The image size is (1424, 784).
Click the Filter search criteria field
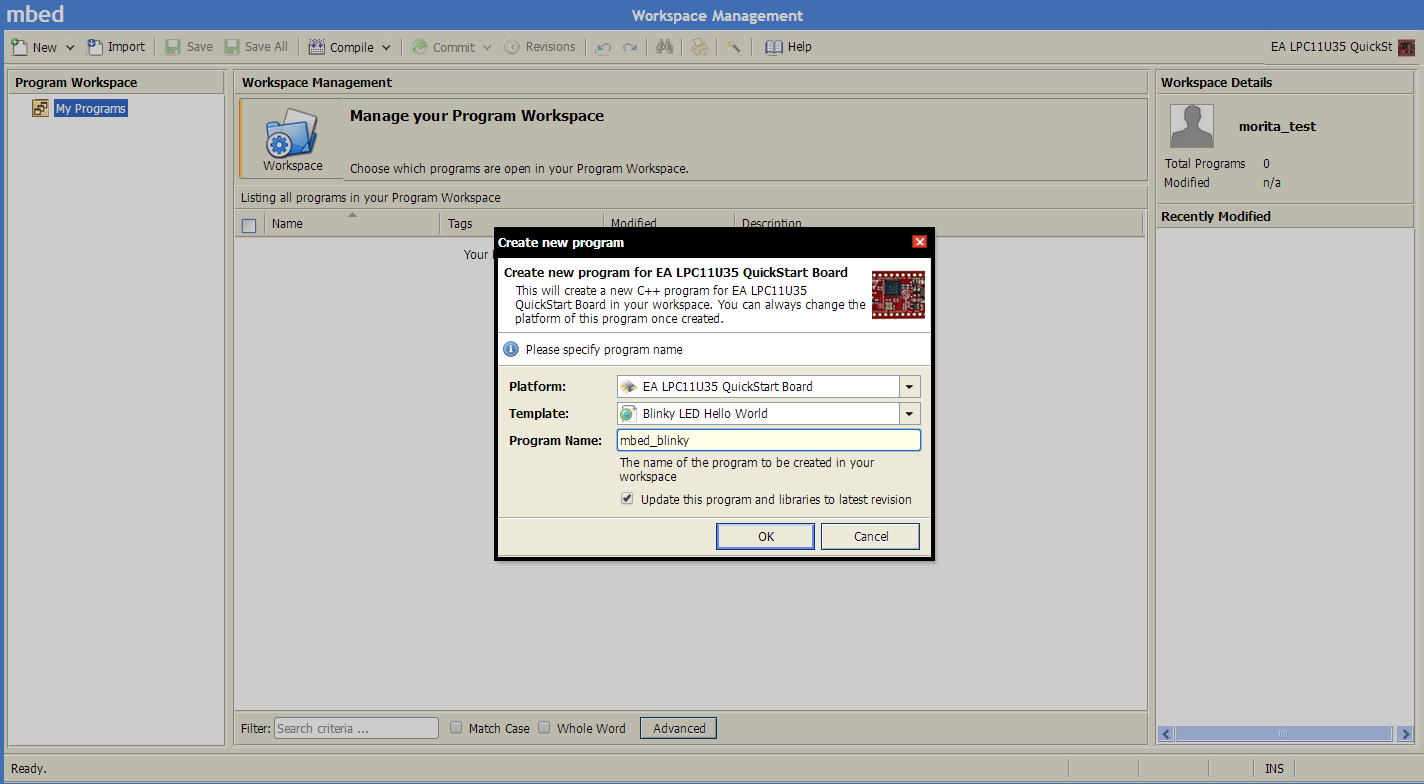tap(356, 728)
